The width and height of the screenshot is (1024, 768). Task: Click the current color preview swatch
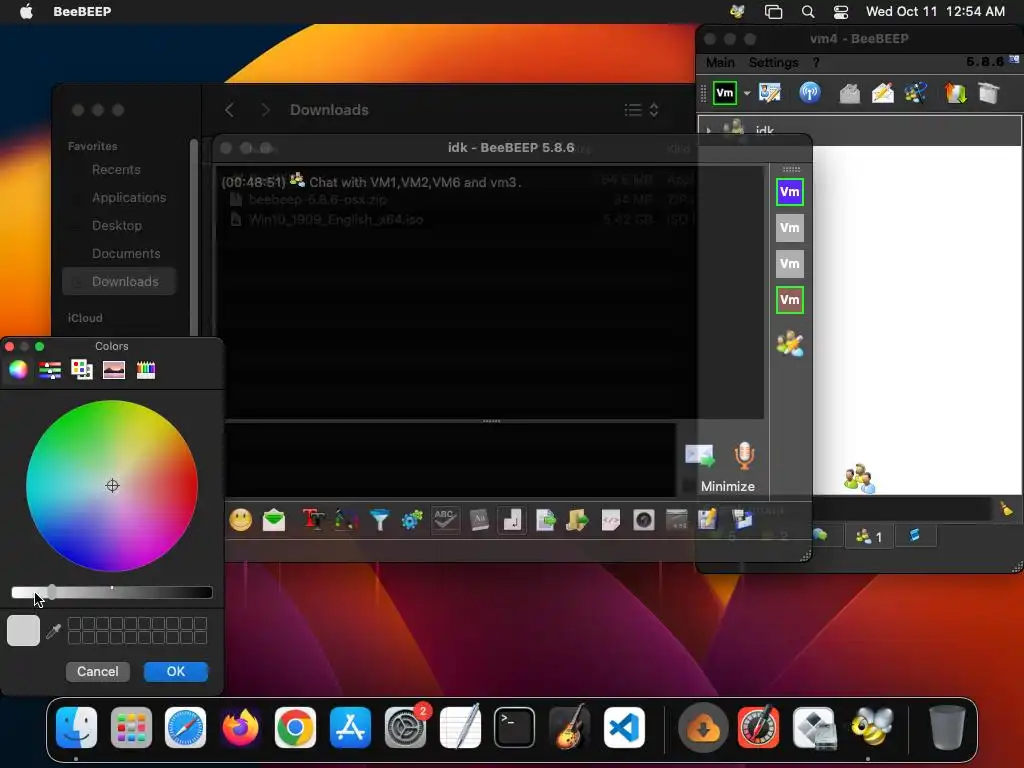[24, 630]
